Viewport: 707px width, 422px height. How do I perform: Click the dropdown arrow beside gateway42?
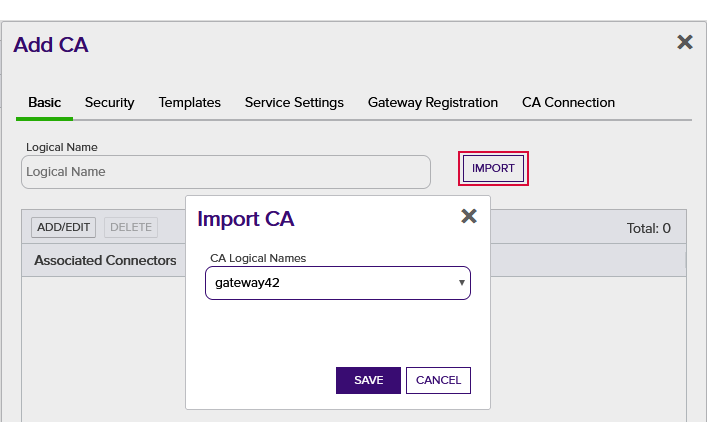click(x=462, y=283)
